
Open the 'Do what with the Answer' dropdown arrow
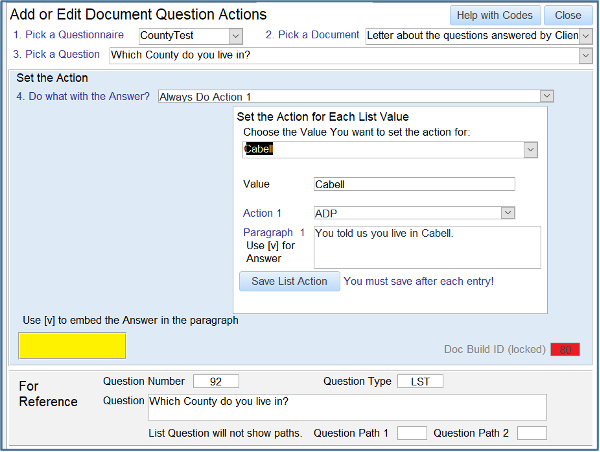pos(547,96)
